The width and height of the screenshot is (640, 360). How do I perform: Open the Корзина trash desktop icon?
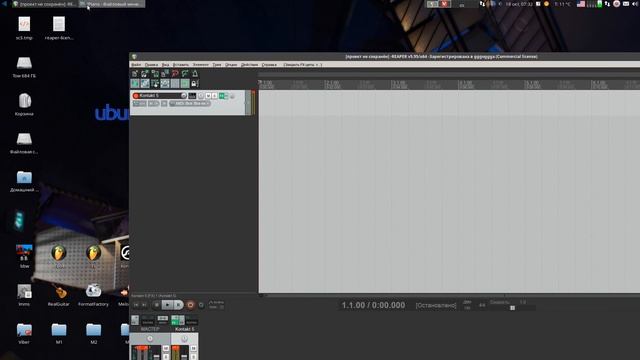point(24,104)
